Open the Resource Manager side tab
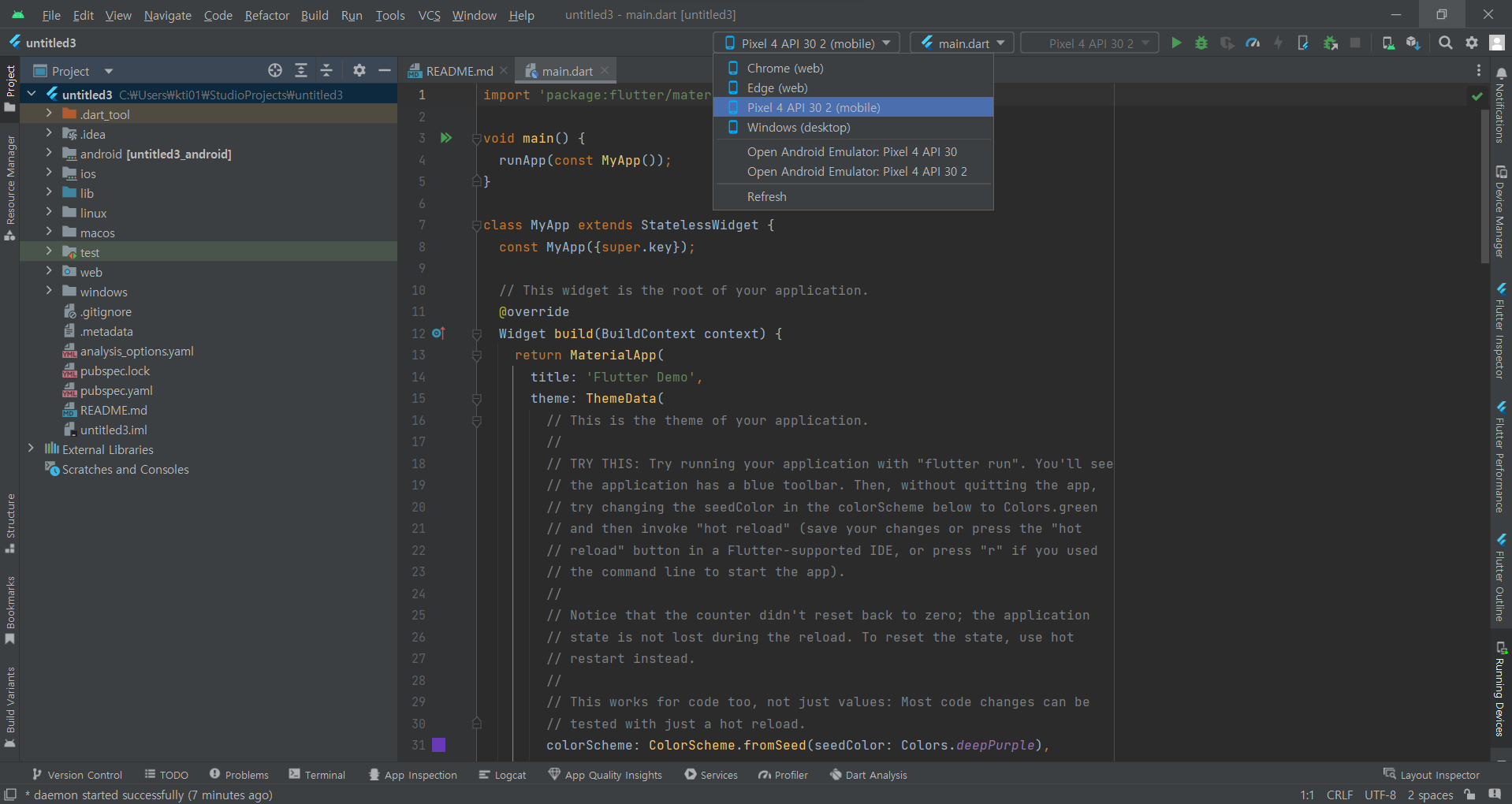 (10, 188)
